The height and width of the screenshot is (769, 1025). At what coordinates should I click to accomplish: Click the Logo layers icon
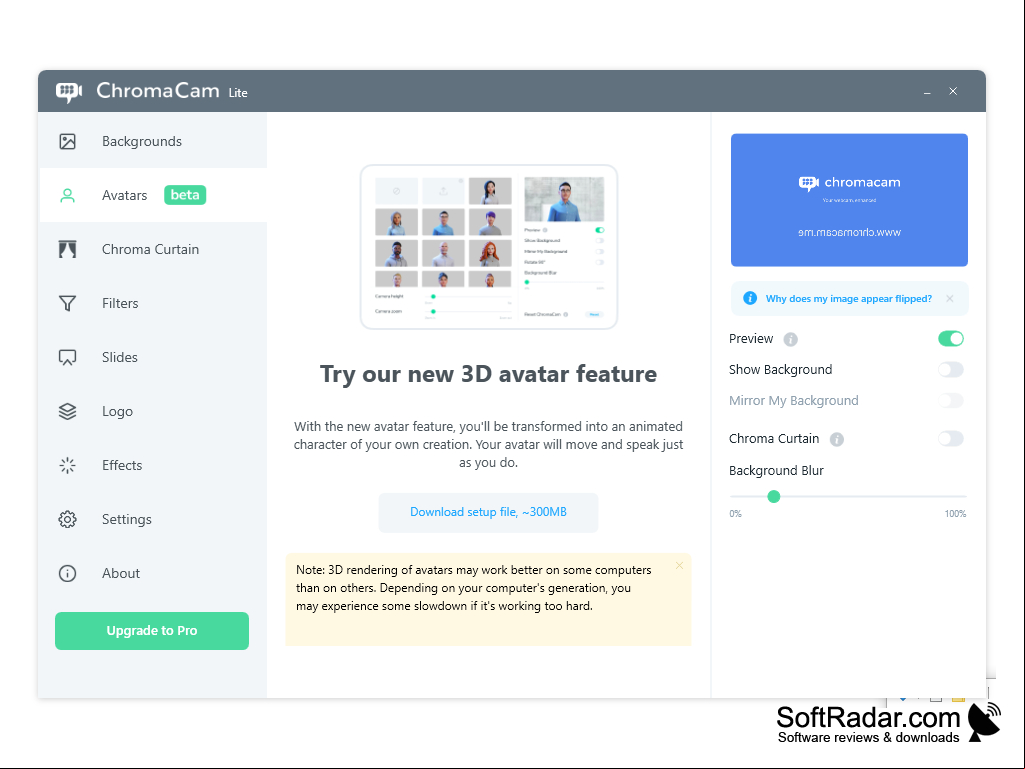click(x=67, y=411)
